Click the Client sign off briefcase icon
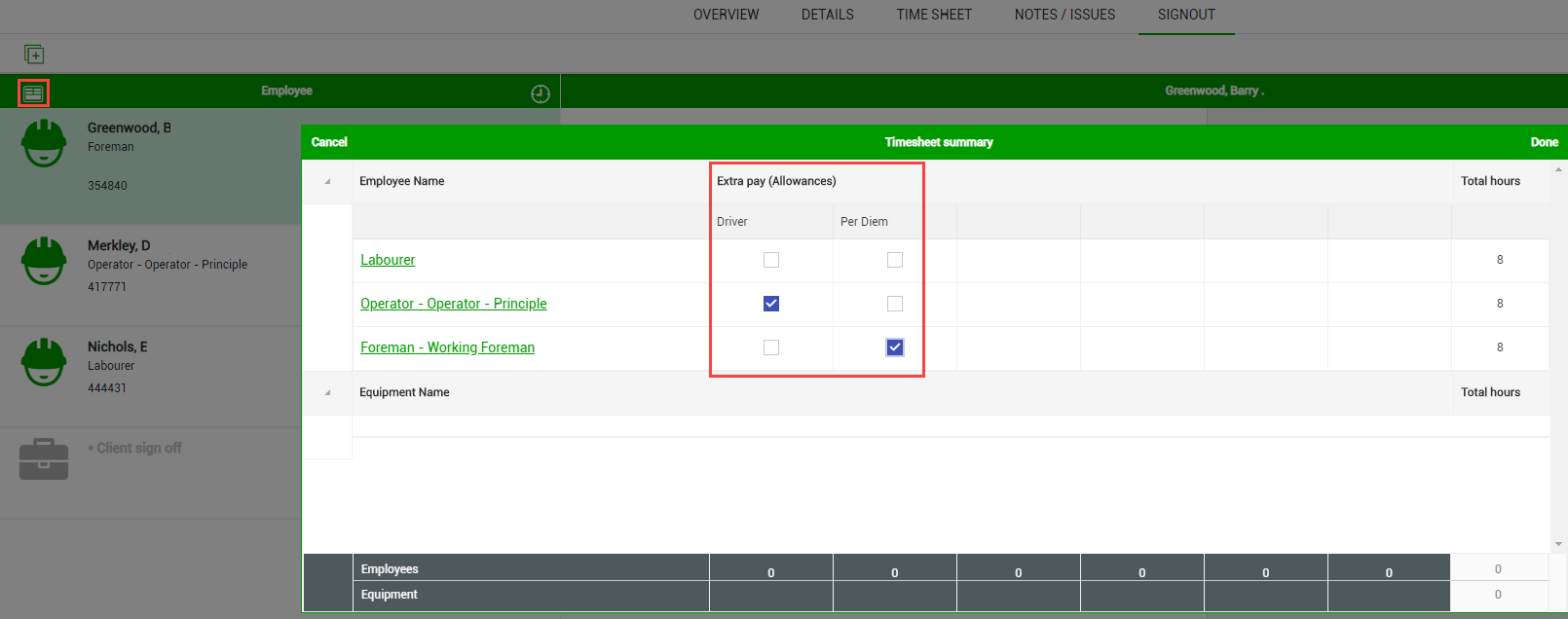Screen dimensions: 1568x619 44,458
